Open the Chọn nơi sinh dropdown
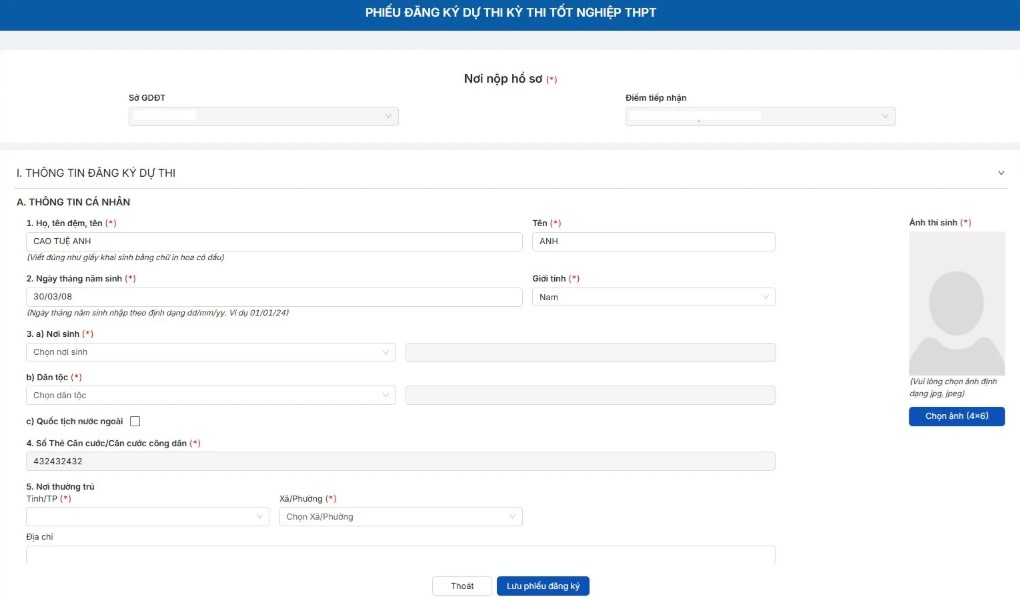This screenshot has width=1020, height=598. (x=210, y=352)
